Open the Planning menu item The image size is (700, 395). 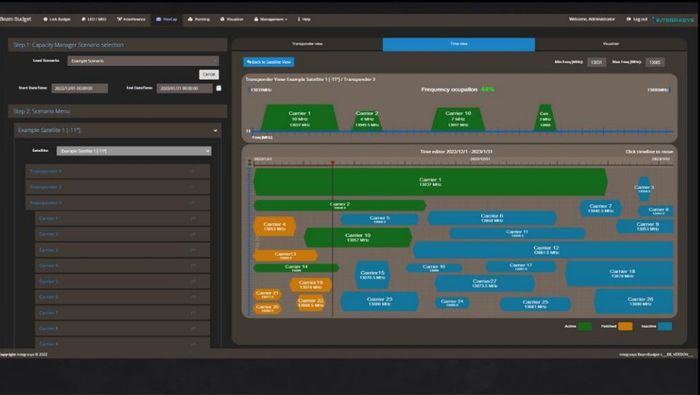(199, 19)
